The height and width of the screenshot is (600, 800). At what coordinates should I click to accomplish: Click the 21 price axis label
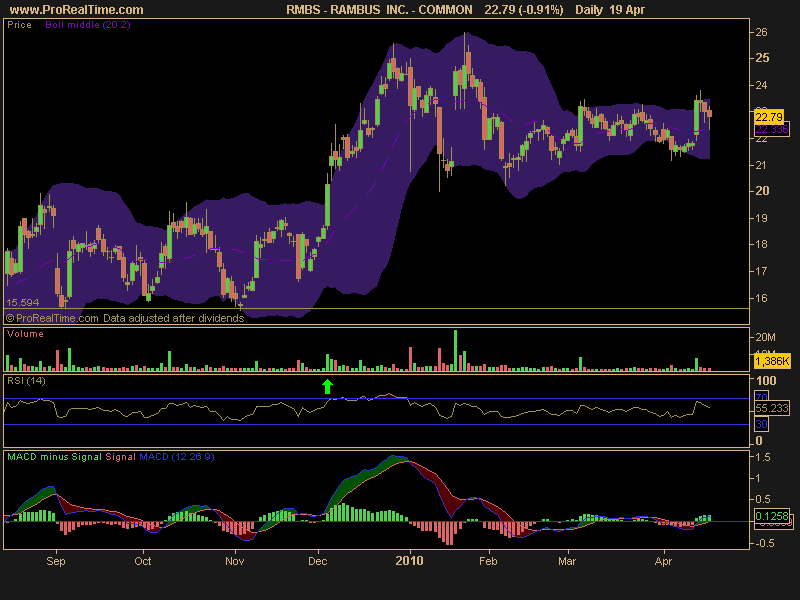761,165
